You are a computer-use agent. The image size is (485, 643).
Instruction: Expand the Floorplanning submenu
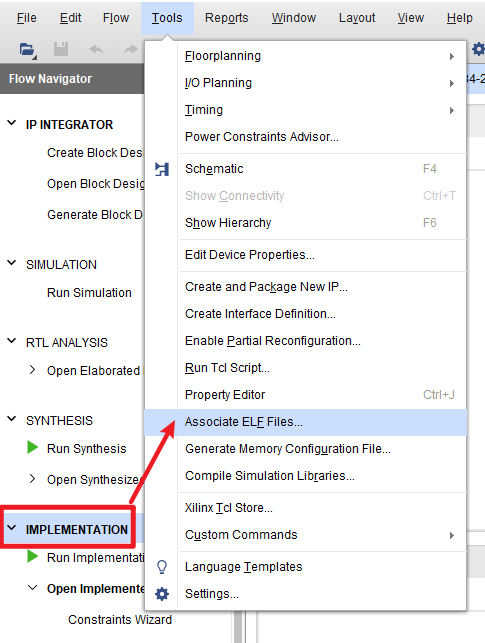click(x=451, y=56)
